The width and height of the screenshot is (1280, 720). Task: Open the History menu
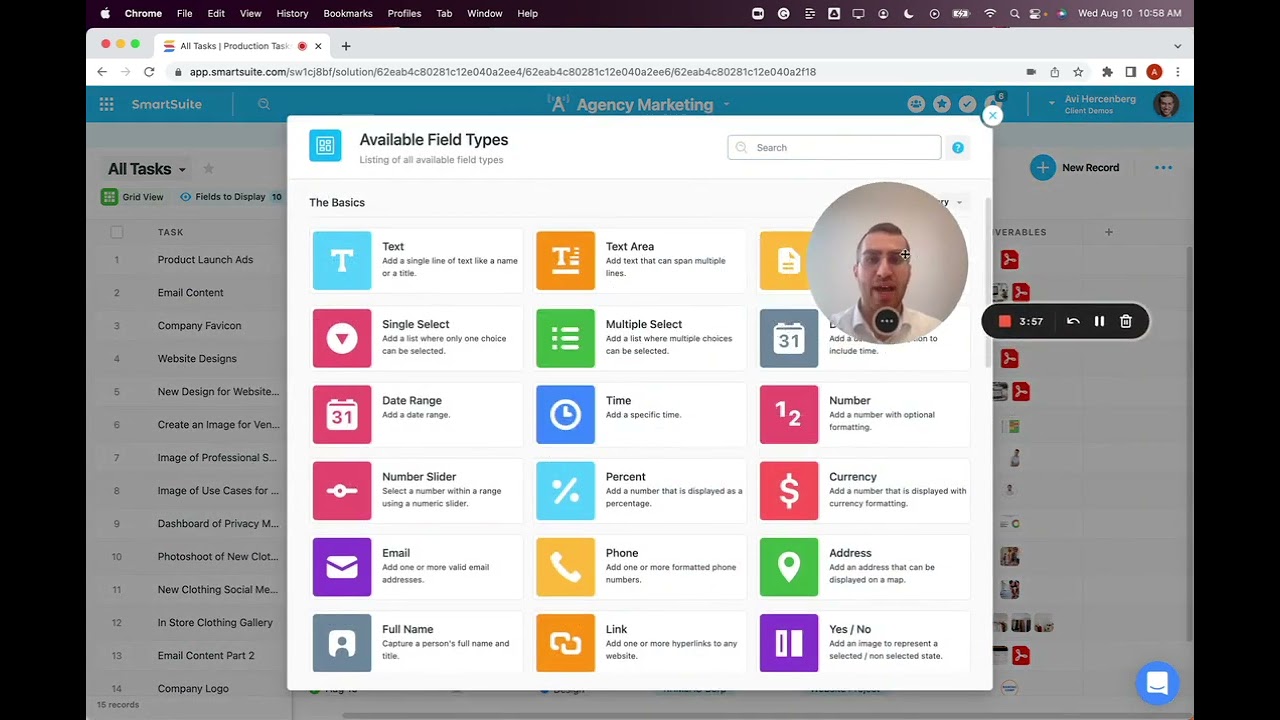tap(292, 13)
